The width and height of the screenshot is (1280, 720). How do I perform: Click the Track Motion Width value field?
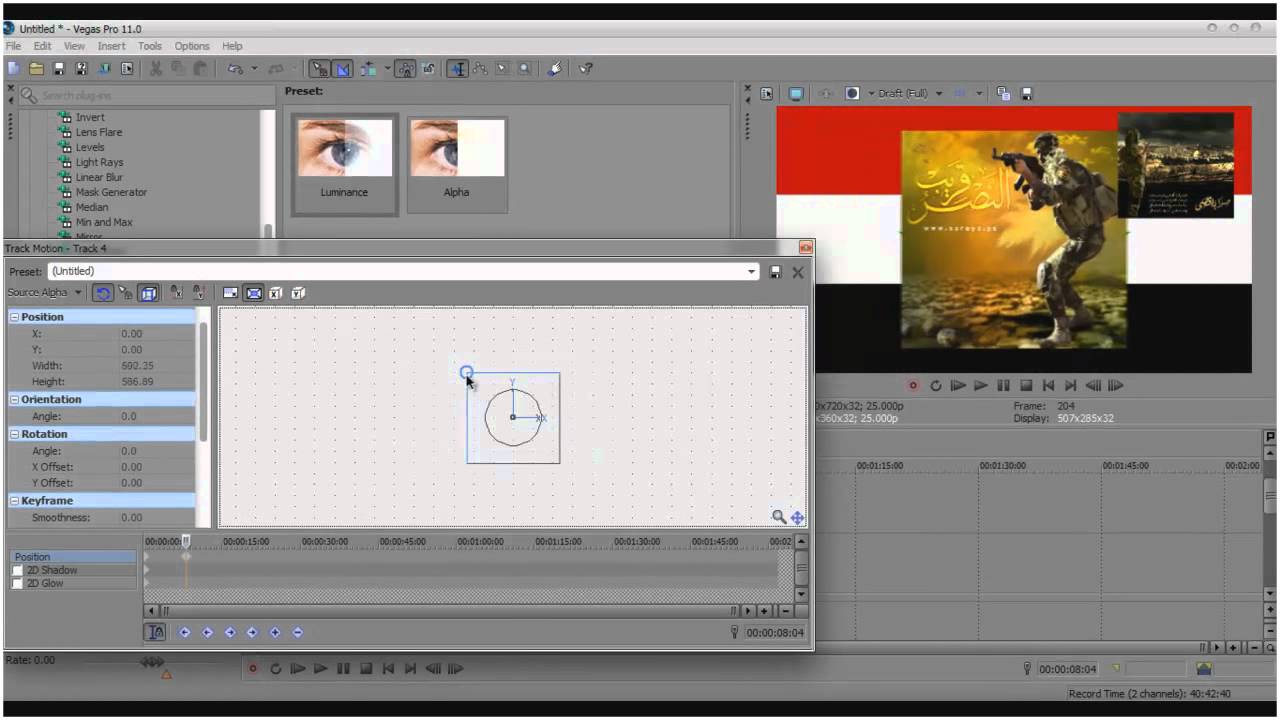pyautogui.click(x=157, y=366)
